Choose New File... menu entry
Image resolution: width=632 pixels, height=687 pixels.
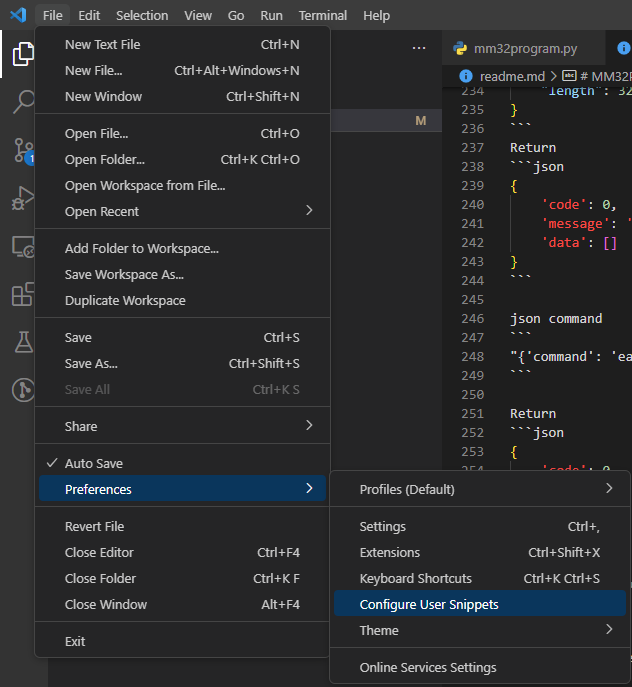click(182, 70)
